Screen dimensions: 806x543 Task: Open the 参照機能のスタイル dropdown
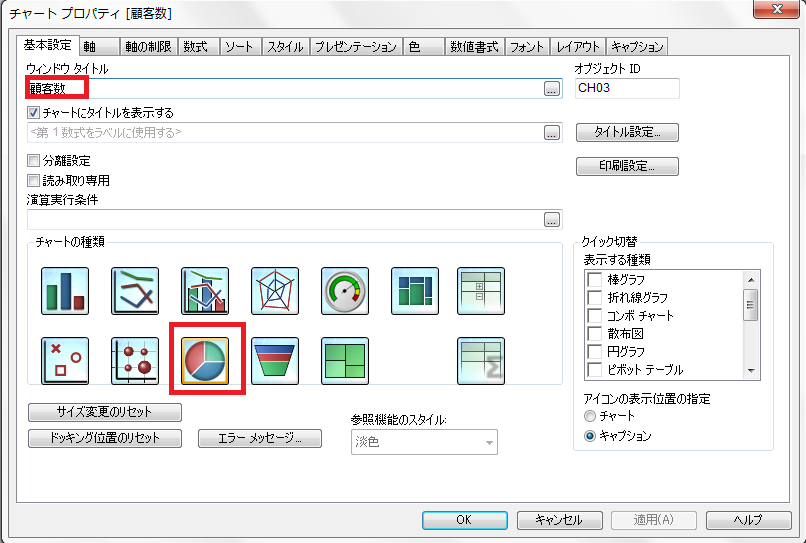pos(423,442)
